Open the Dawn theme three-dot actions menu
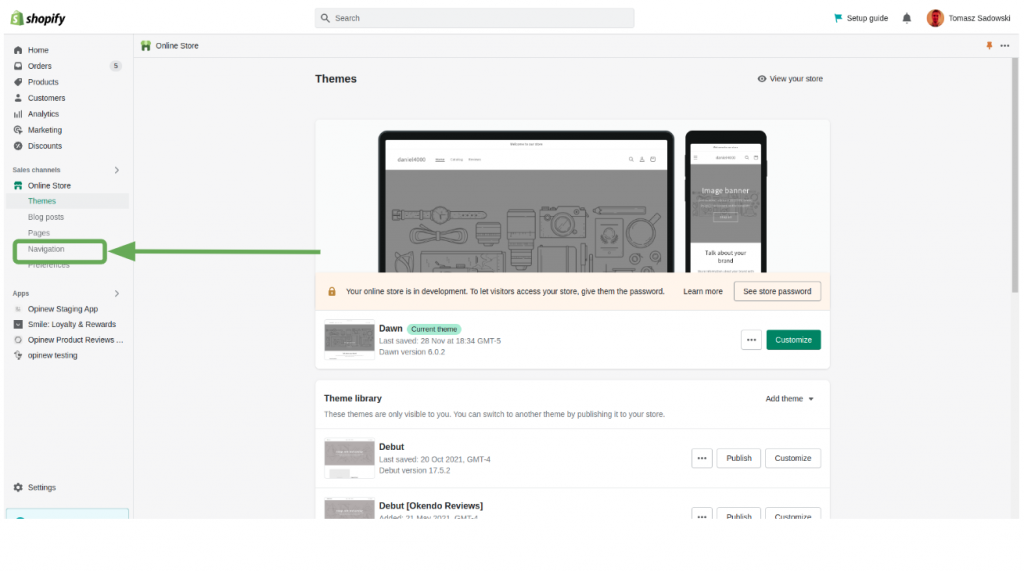The height and width of the screenshot is (572, 1024). tap(751, 340)
